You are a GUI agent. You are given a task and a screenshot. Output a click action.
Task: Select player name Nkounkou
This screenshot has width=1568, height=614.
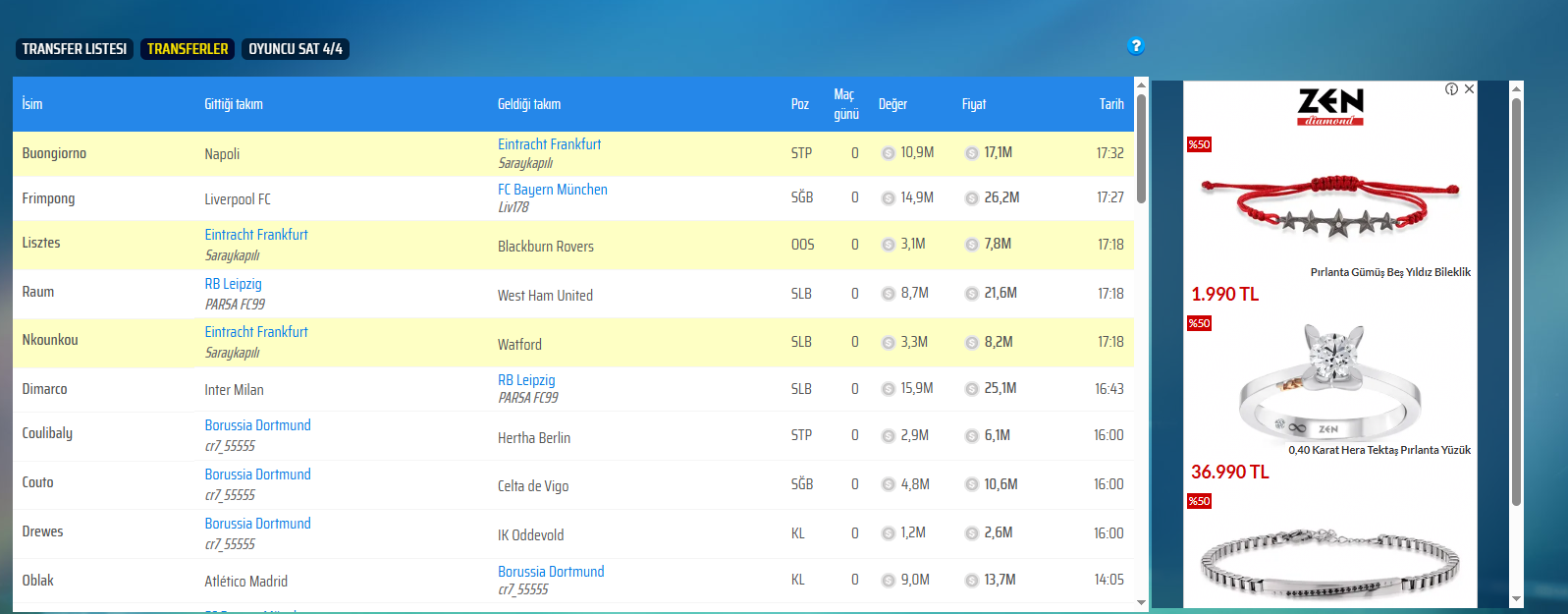[x=50, y=340]
